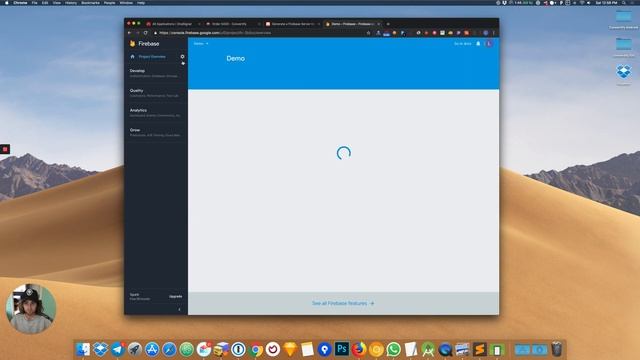Open Project Overview in the Firebase sidebar
The image size is (640, 360).
click(x=152, y=57)
